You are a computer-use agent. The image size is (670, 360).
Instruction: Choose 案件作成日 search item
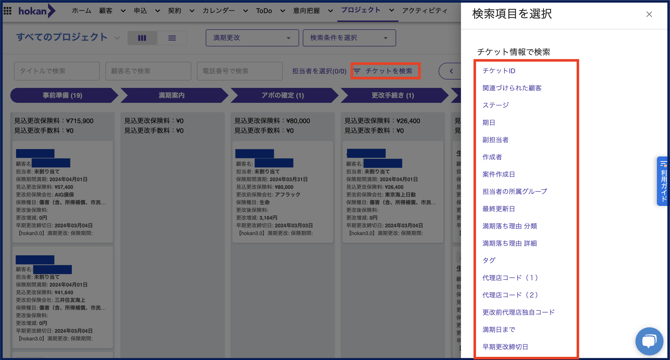click(x=499, y=174)
